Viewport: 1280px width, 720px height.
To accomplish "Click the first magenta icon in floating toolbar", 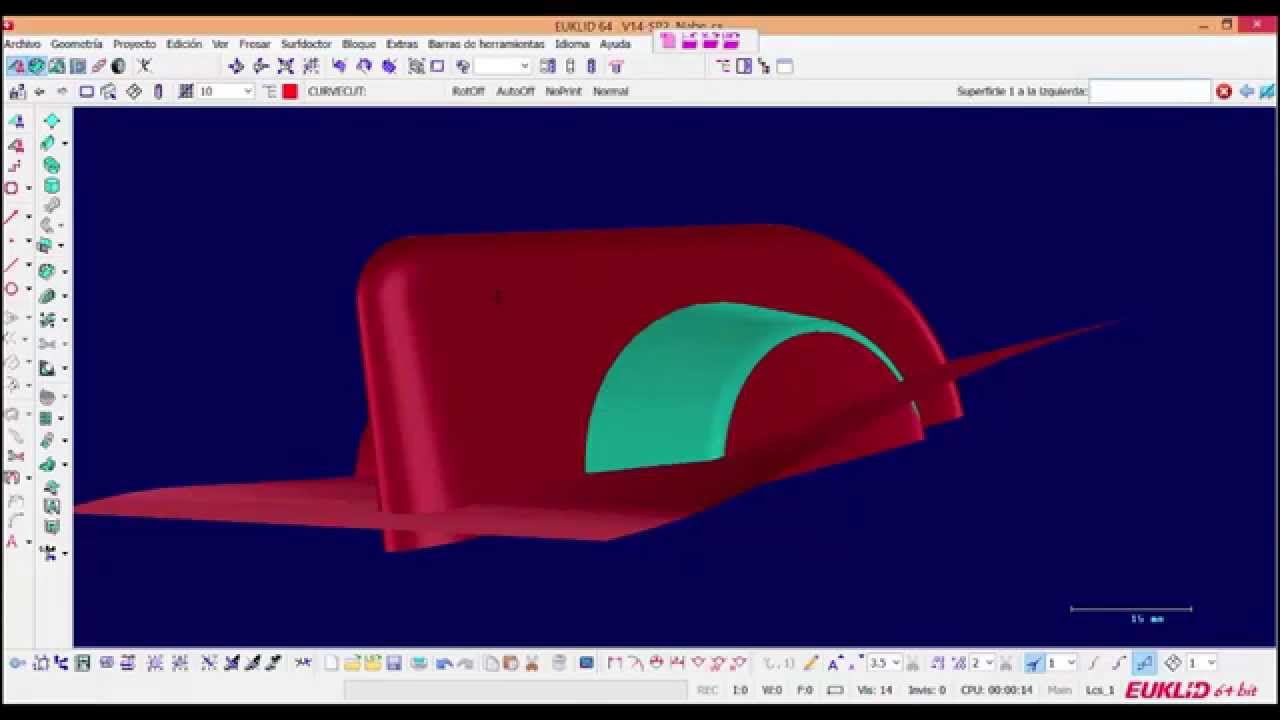I will (668, 41).
